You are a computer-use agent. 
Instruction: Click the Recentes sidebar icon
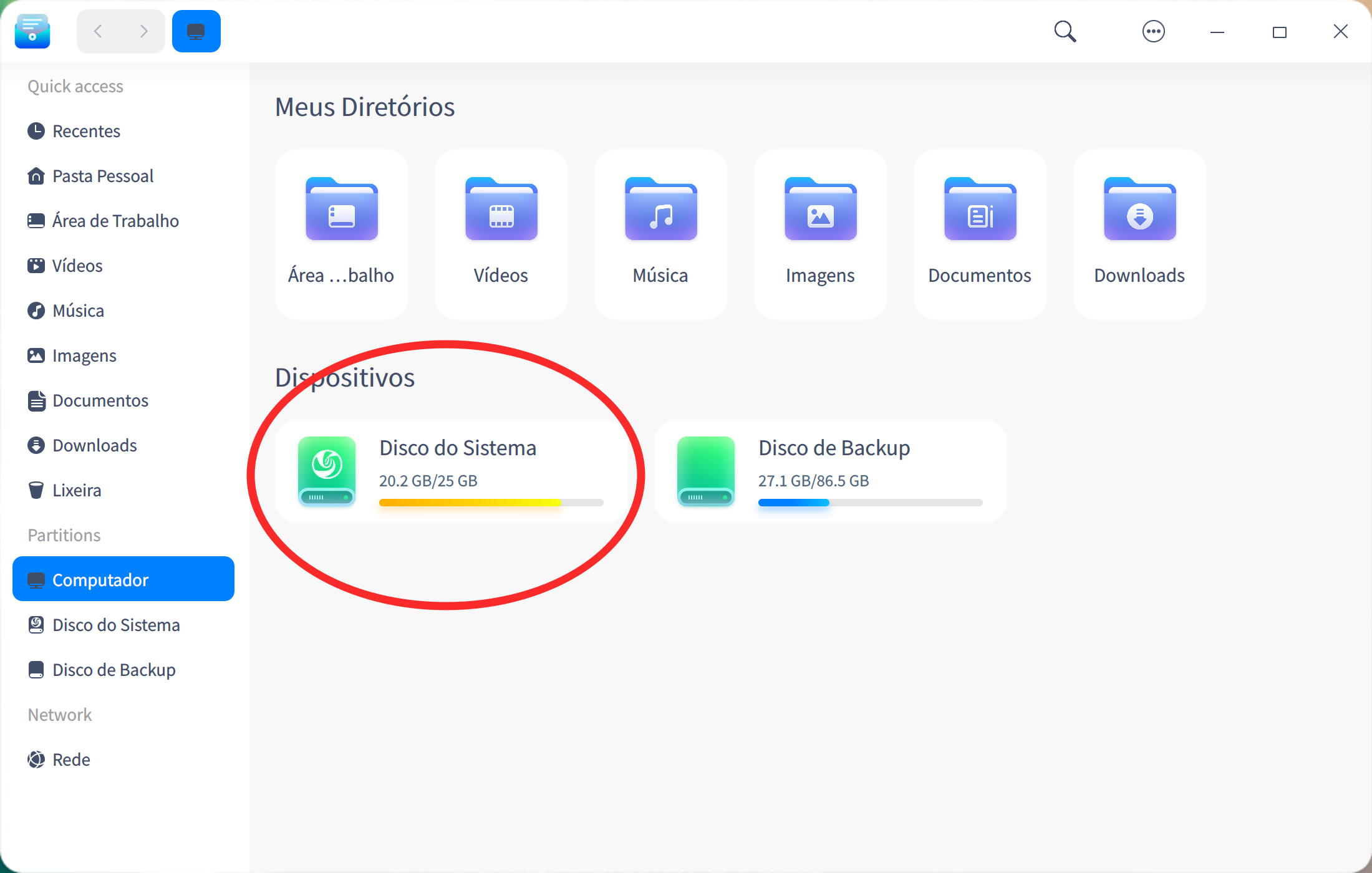coord(37,131)
